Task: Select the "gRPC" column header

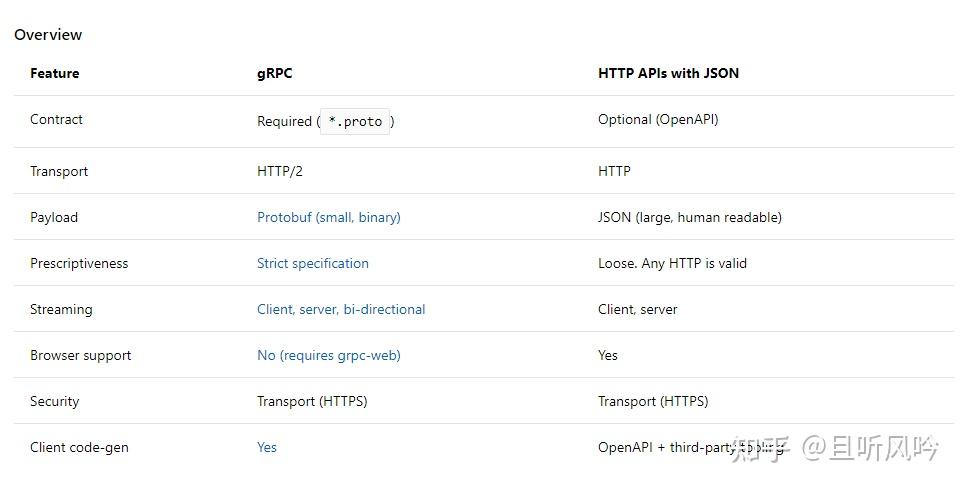Action: pos(275,73)
